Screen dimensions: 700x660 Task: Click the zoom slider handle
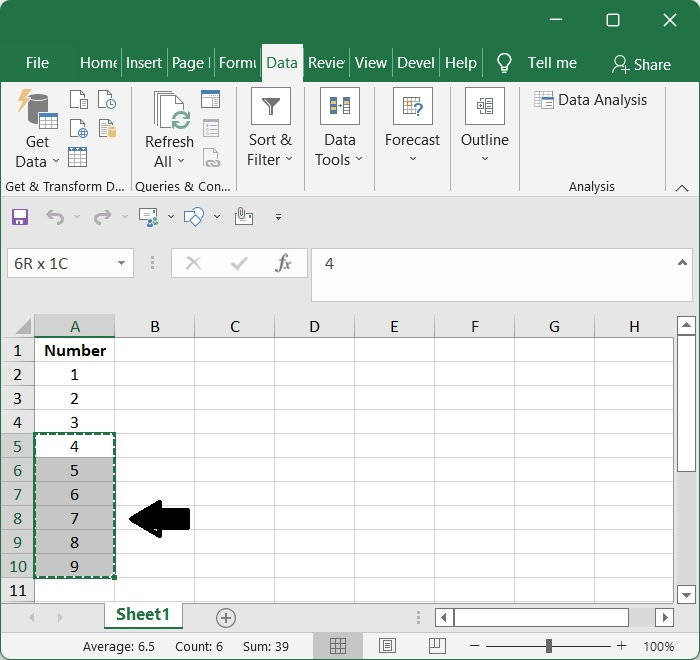tap(548, 646)
